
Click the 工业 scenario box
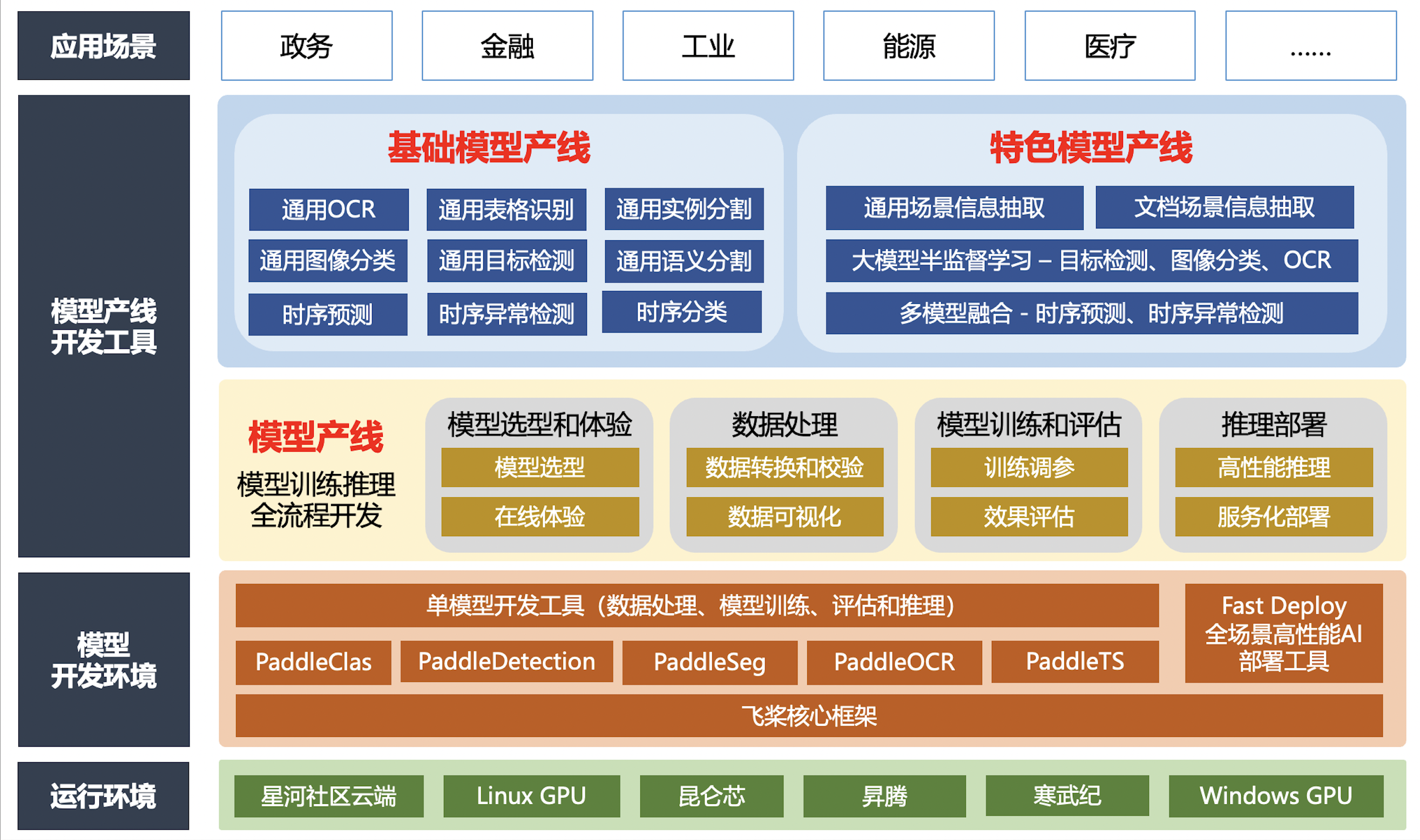pos(708,46)
